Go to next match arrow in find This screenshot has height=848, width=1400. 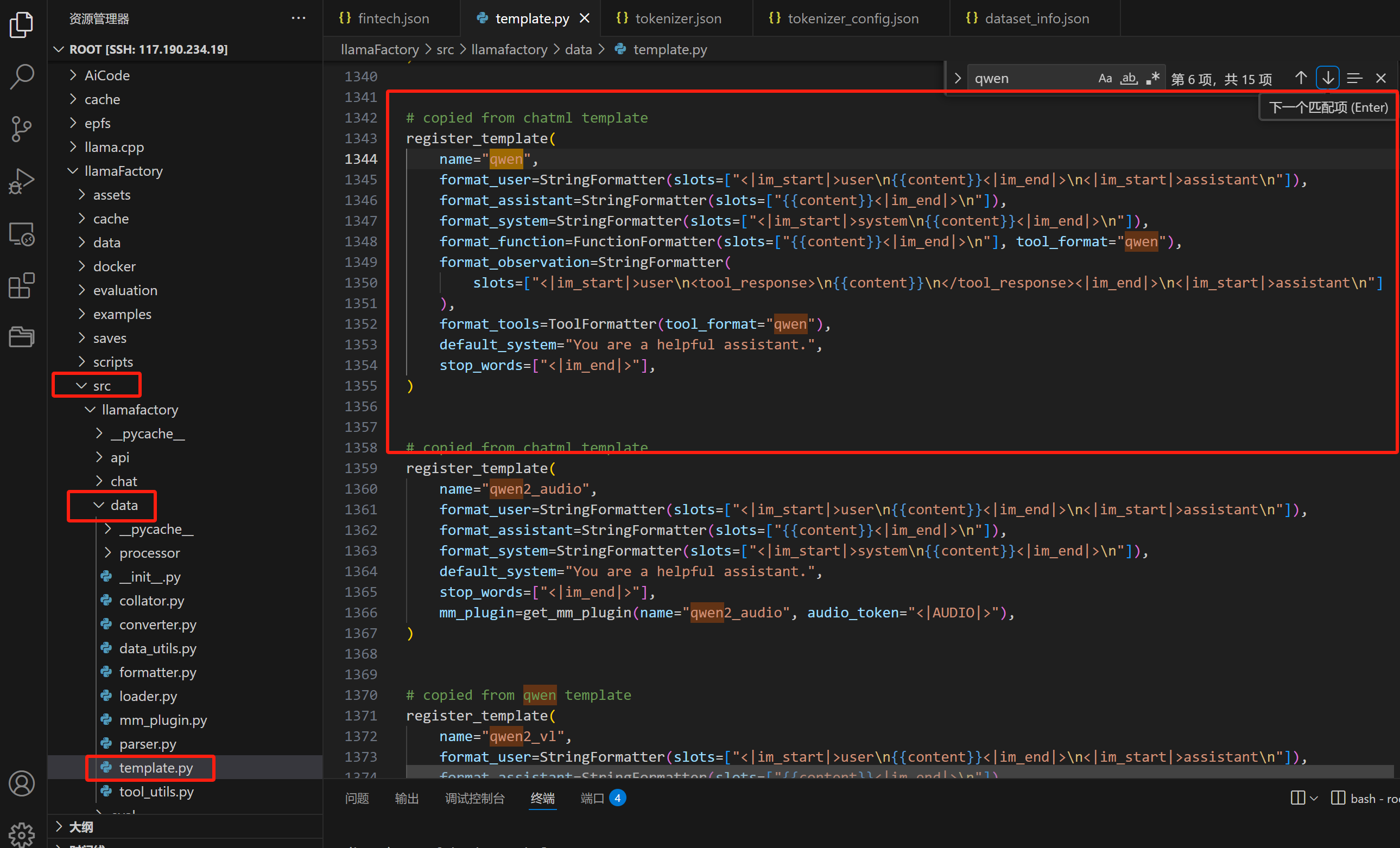tap(1327, 78)
